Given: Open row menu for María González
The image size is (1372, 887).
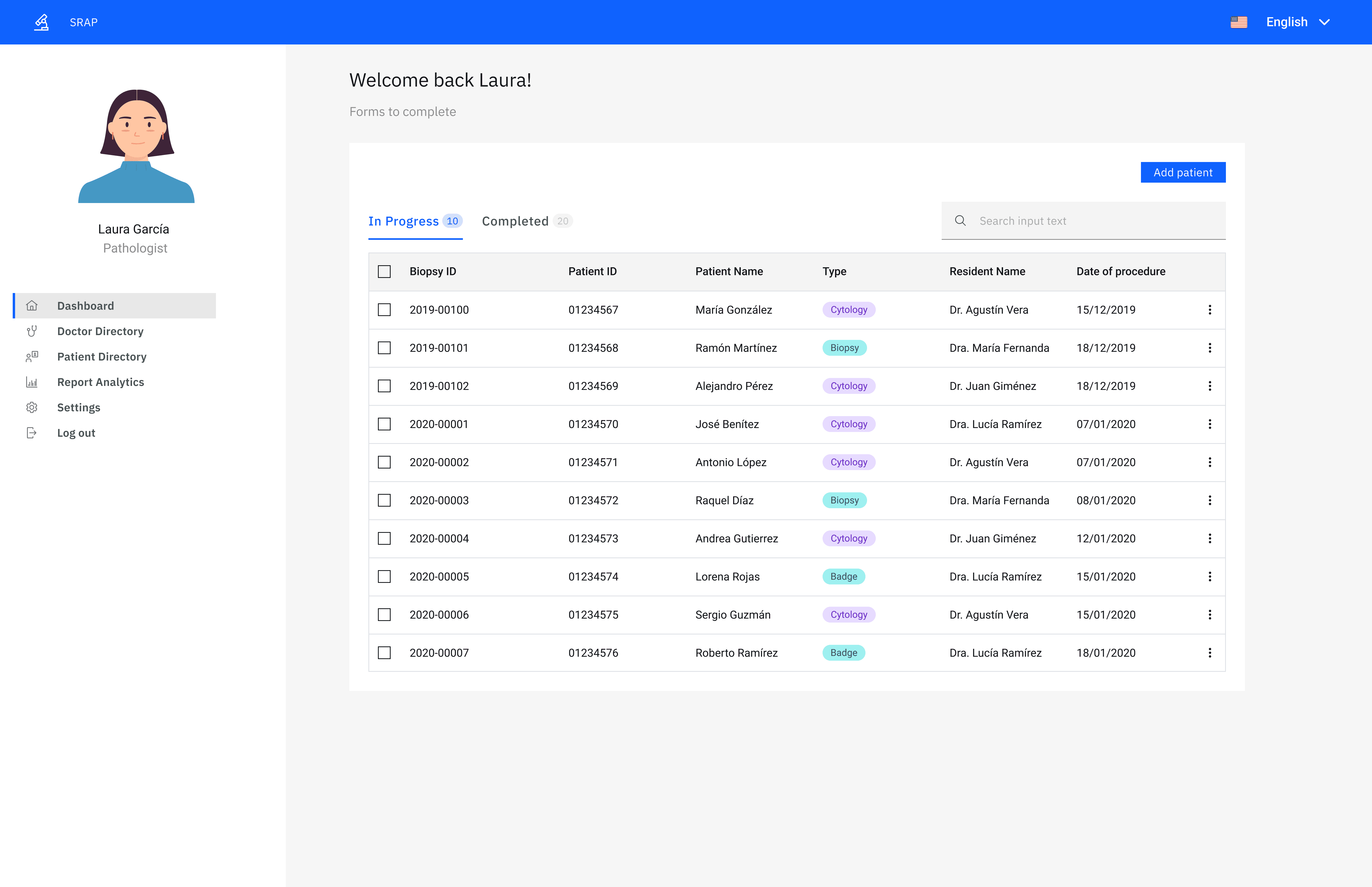Looking at the screenshot, I should pyautogui.click(x=1210, y=310).
